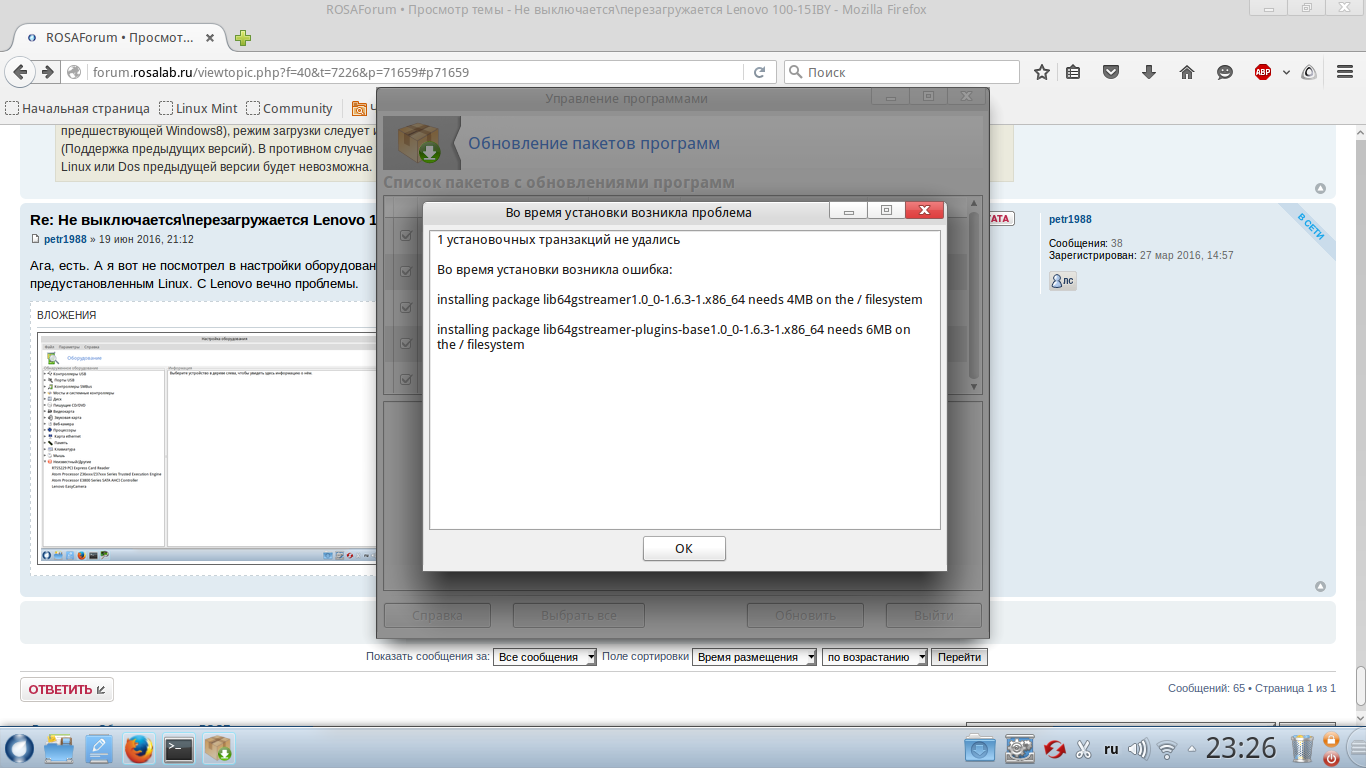Click the Adblock Plus ABP icon
Image resolution: width=1366 pixels, height=768 pixels.
pos(1263,72)
